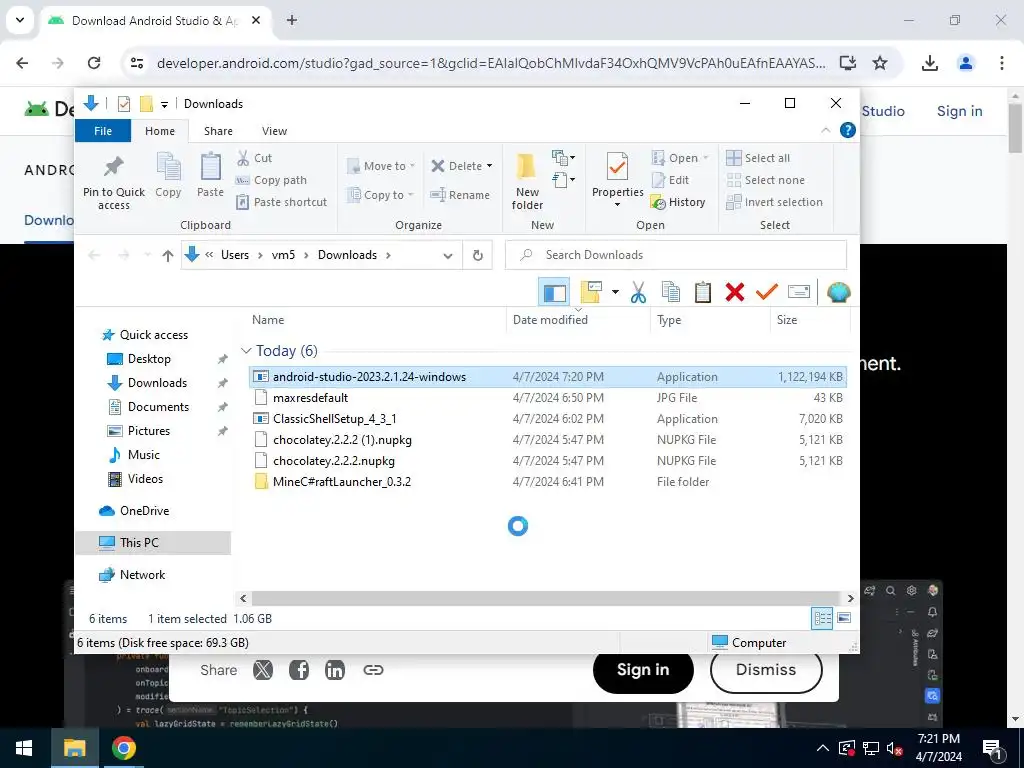Click the envelope Email toolbar icon
The height and width of the screenshot is (768, 1024).
pos(799,293)
